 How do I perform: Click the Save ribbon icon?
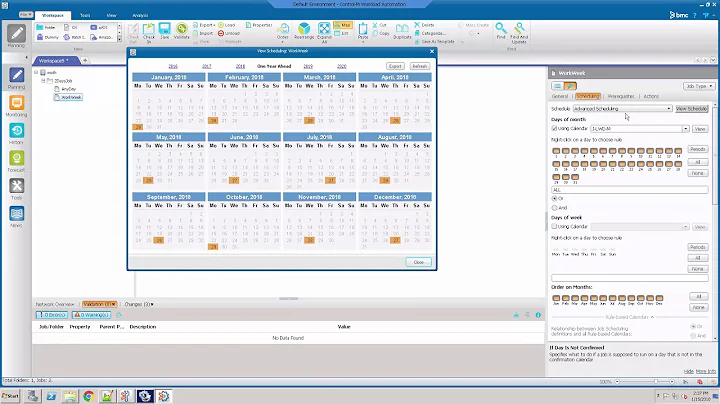pyautogui.click(x=164, y=28)
